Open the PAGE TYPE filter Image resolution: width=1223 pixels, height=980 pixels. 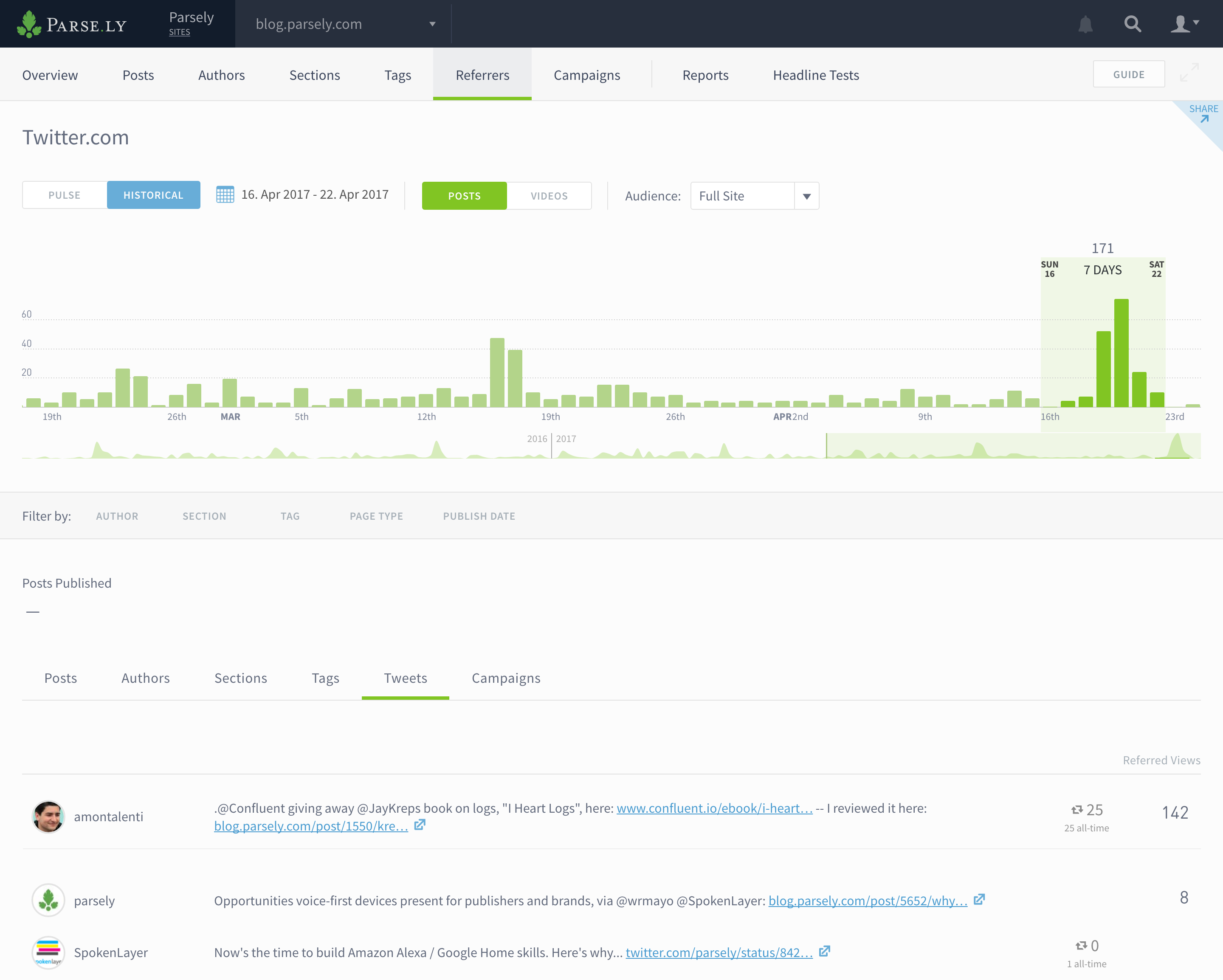(x=376, y=516)
